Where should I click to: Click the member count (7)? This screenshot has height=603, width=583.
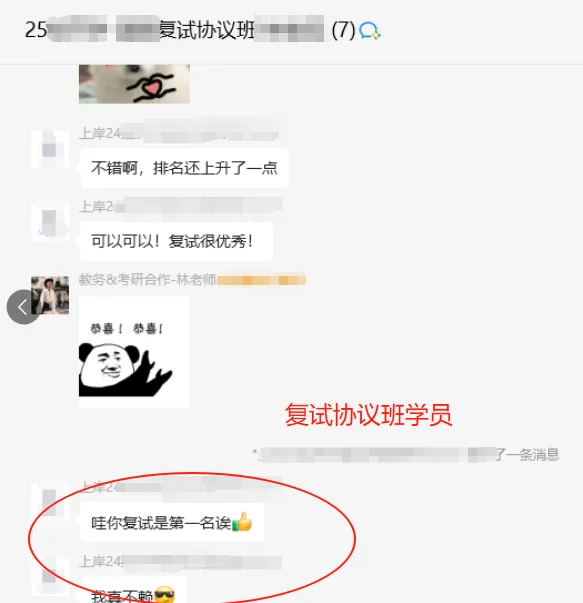[x=343, y=30]
